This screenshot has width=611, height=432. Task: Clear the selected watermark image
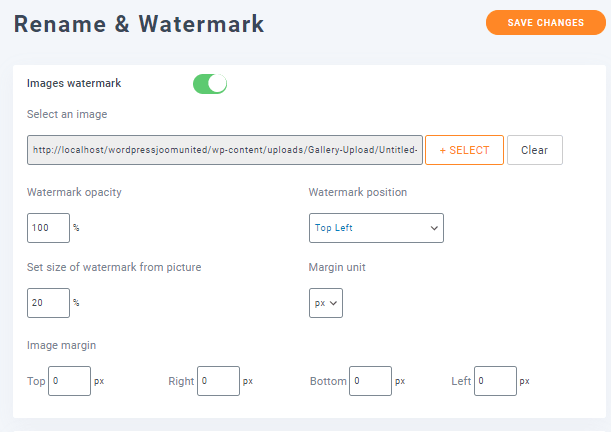point(534,150)
